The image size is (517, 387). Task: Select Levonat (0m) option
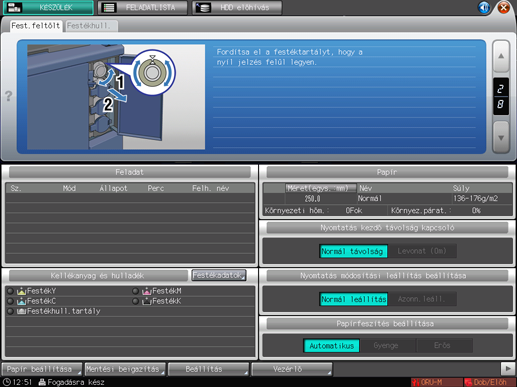[x=422, y=251]
